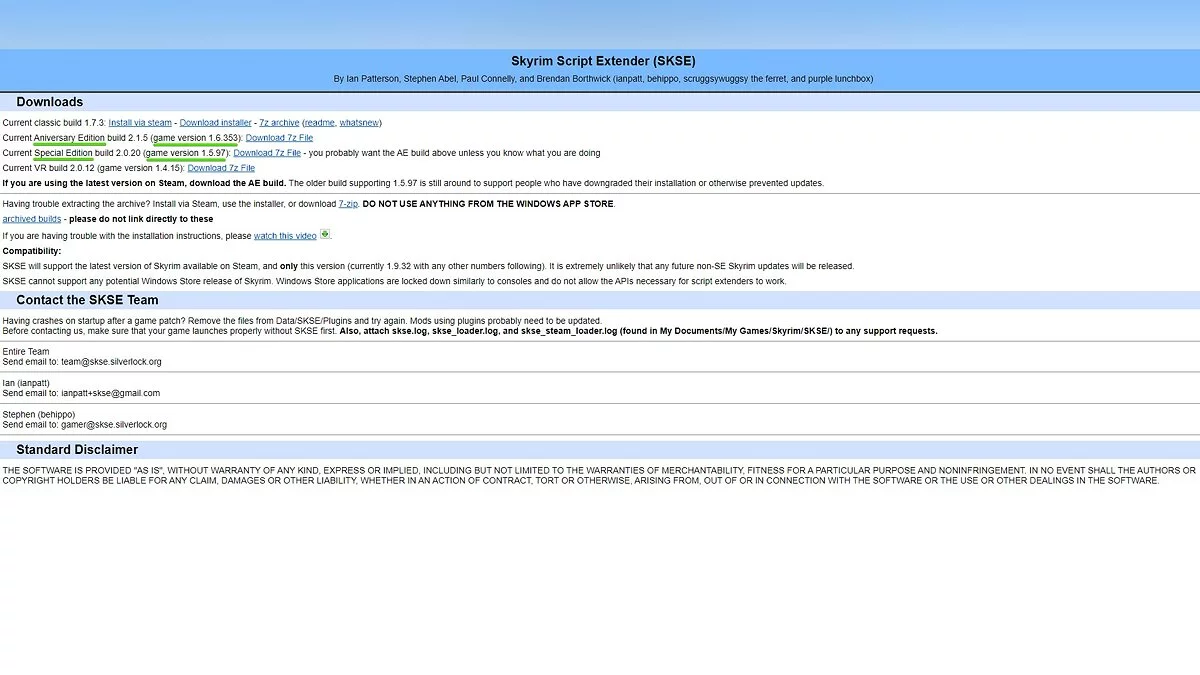
Task: Open the 'Install via steam' link
Action: point(140,122)
